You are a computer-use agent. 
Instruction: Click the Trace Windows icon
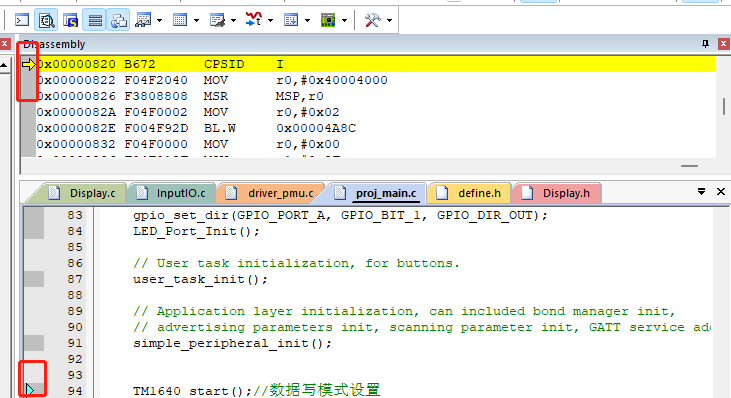tap(291, 20)
